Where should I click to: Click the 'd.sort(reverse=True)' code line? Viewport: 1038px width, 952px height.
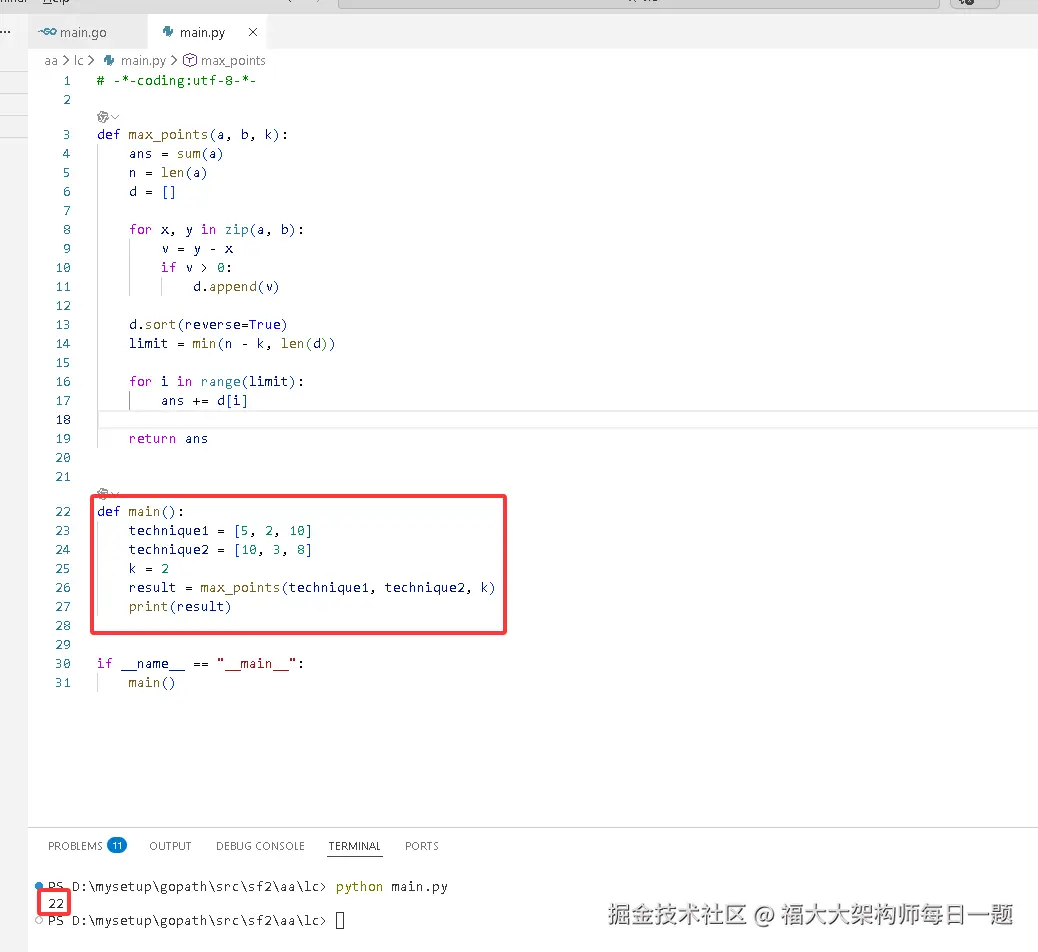208,325
